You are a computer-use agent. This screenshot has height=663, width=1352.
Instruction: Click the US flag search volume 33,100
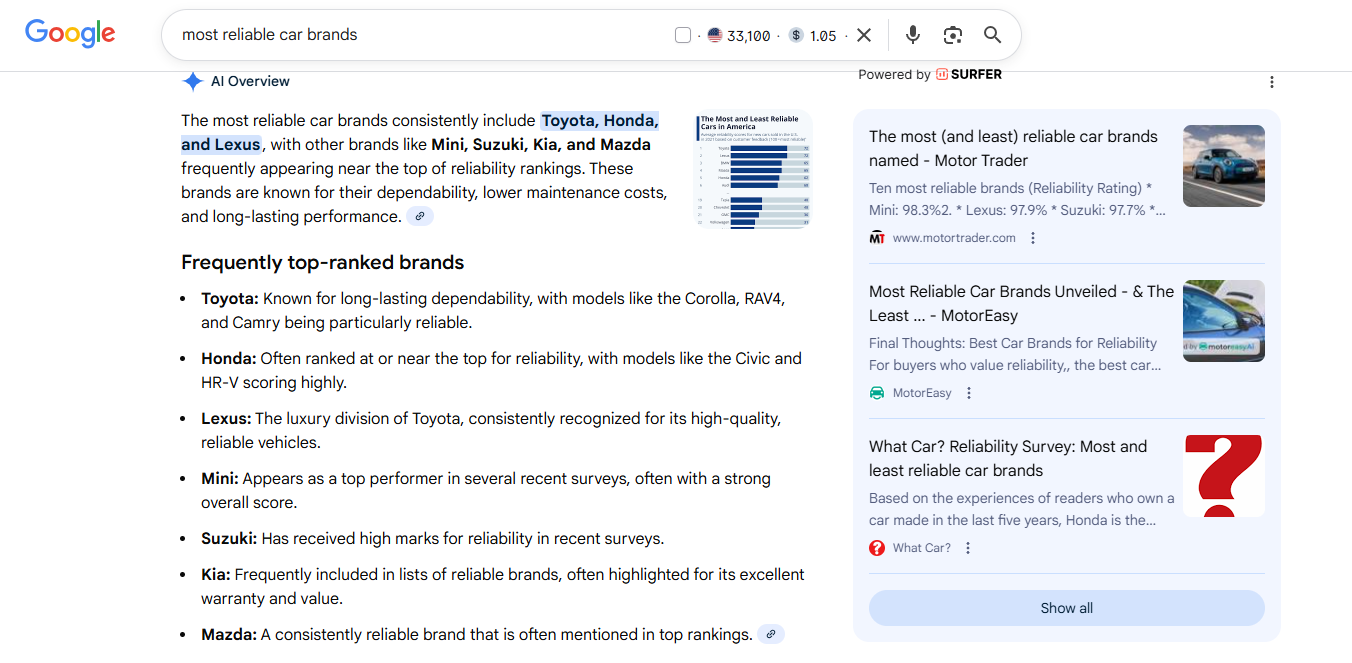coord(739,35)
